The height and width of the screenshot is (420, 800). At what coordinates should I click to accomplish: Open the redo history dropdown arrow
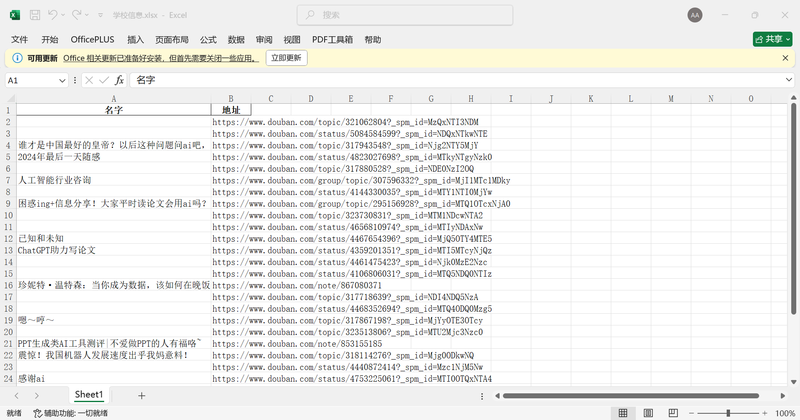tap(87, 15)
